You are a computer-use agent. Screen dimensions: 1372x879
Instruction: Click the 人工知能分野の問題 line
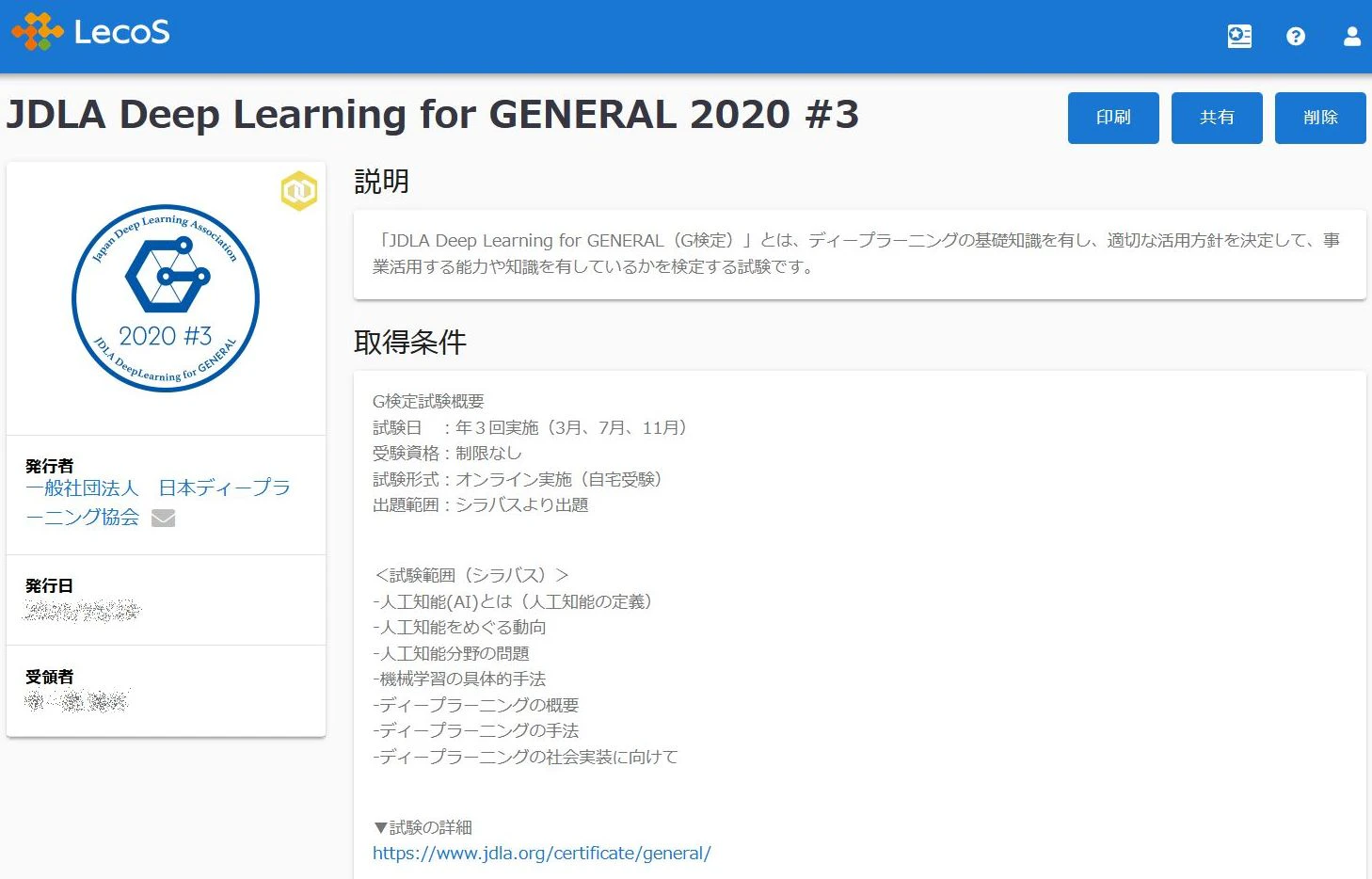[x=451, y=654]
